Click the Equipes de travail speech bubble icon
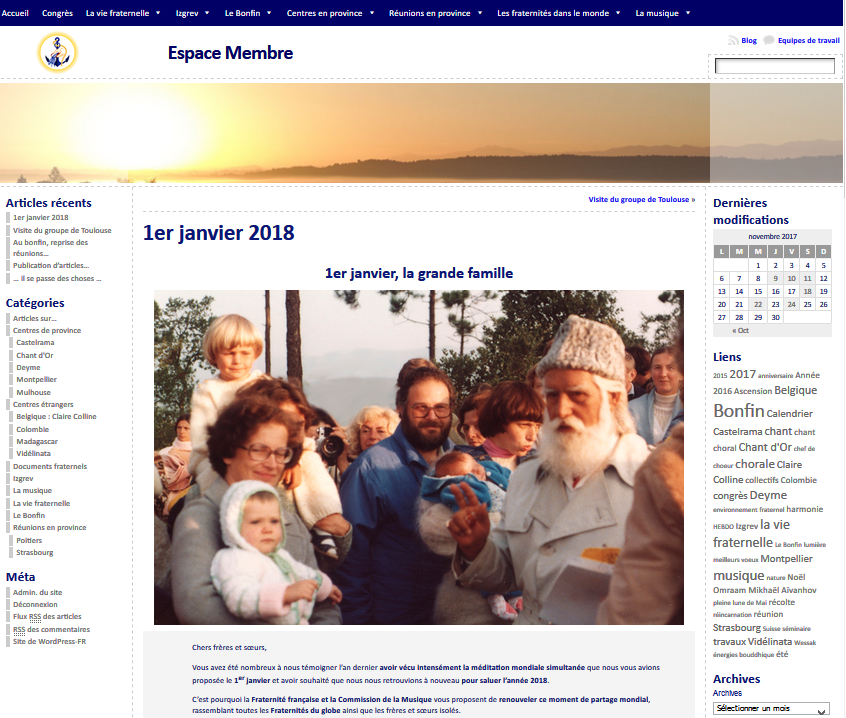 tap(768, 41)
